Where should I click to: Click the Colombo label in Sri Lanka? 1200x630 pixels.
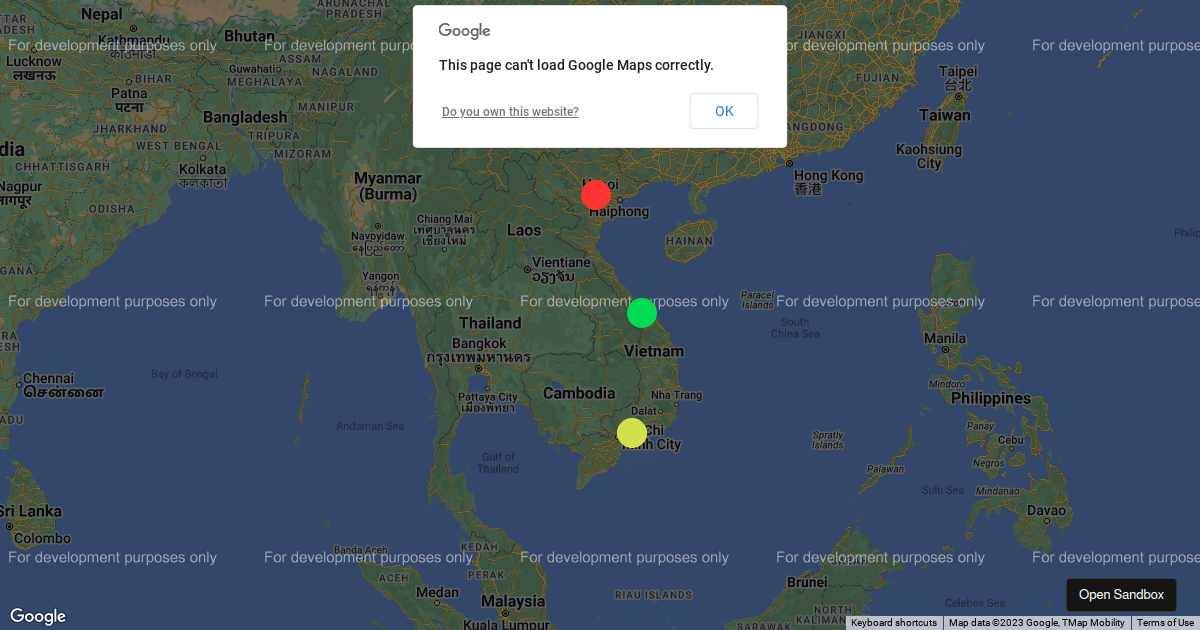[x=43, y=537]
